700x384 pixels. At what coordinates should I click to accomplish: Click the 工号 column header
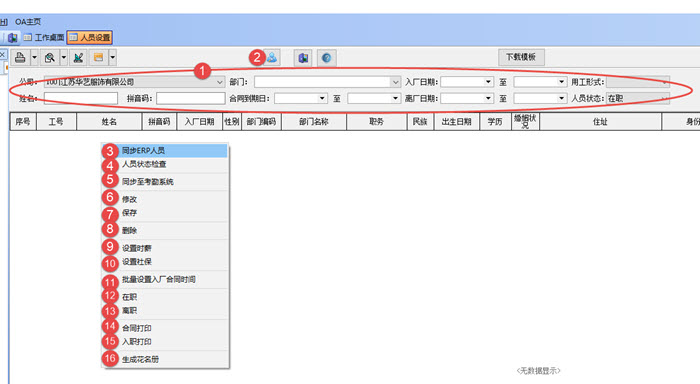tap(56, 121)
